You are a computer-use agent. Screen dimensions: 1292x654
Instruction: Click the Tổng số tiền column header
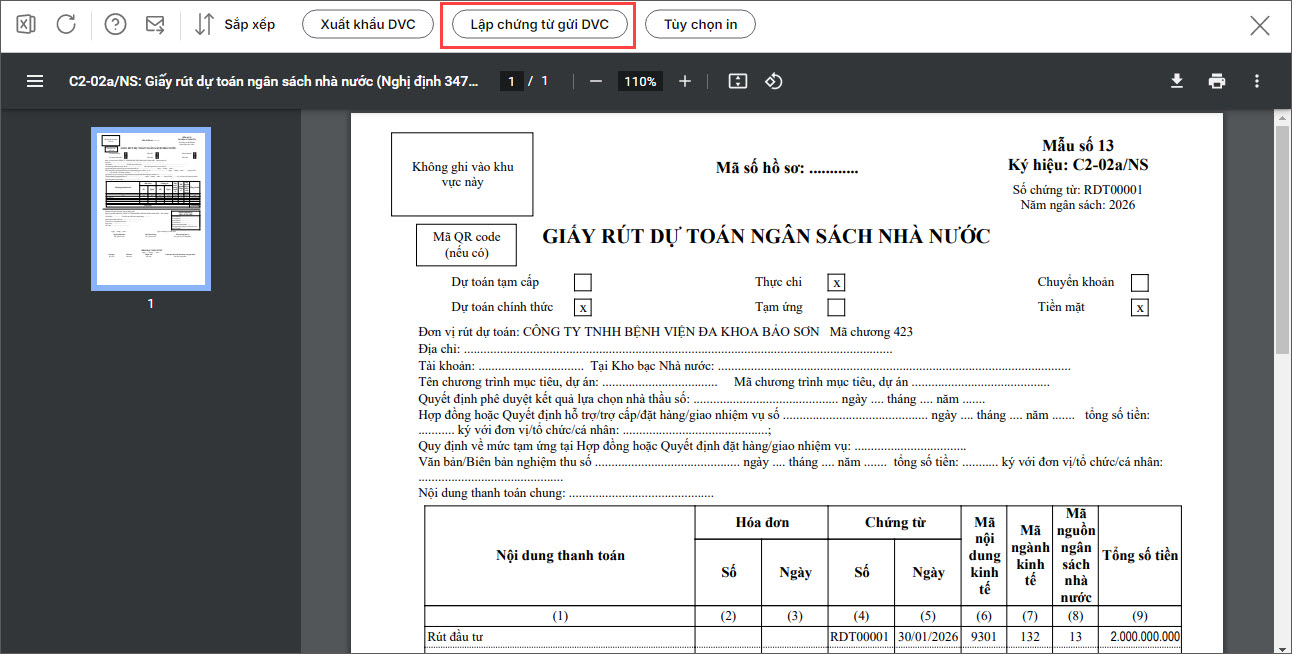pyautogui.click(x=1140, y=556)
